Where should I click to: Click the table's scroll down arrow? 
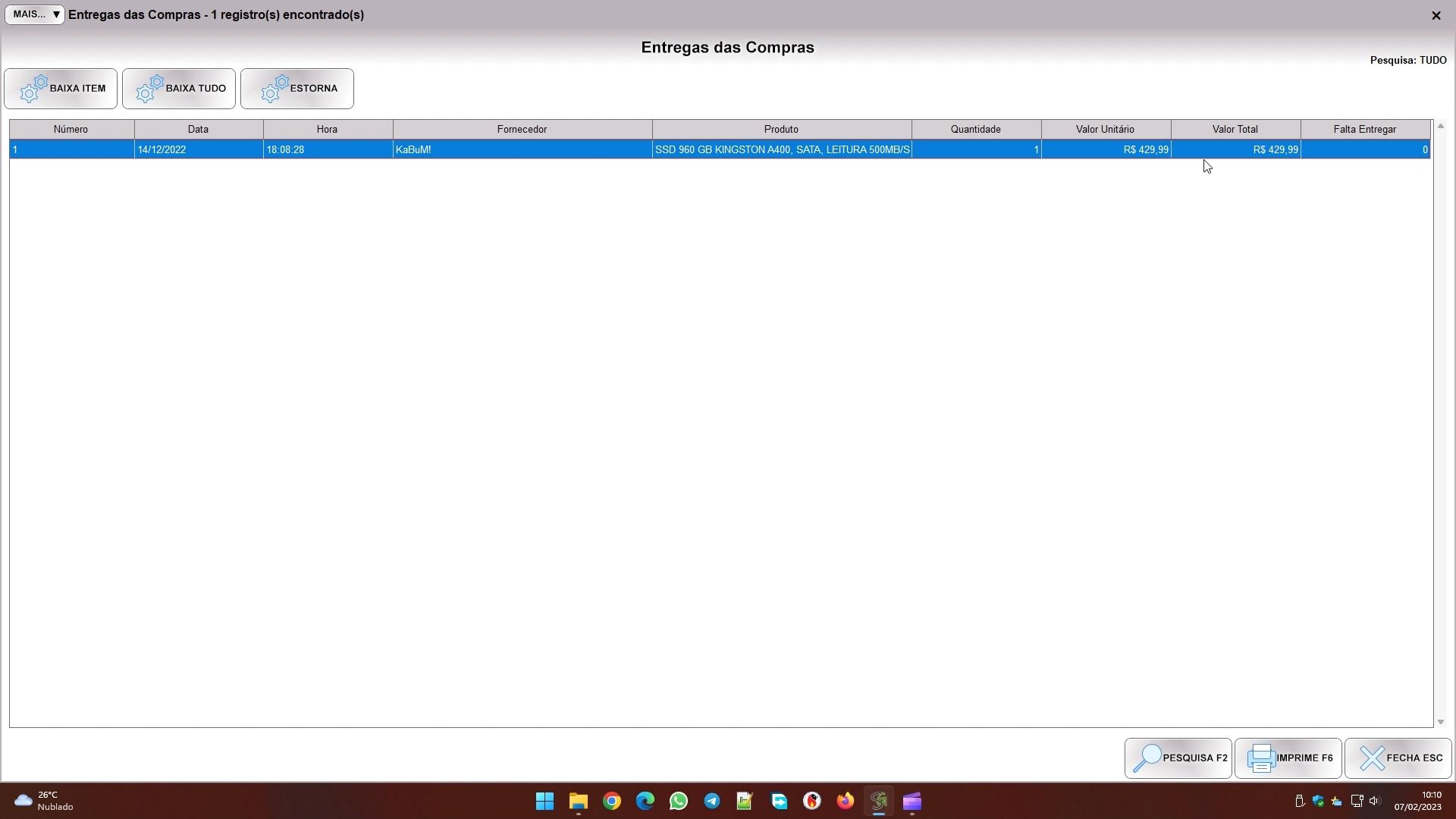tap(1441, 722)
